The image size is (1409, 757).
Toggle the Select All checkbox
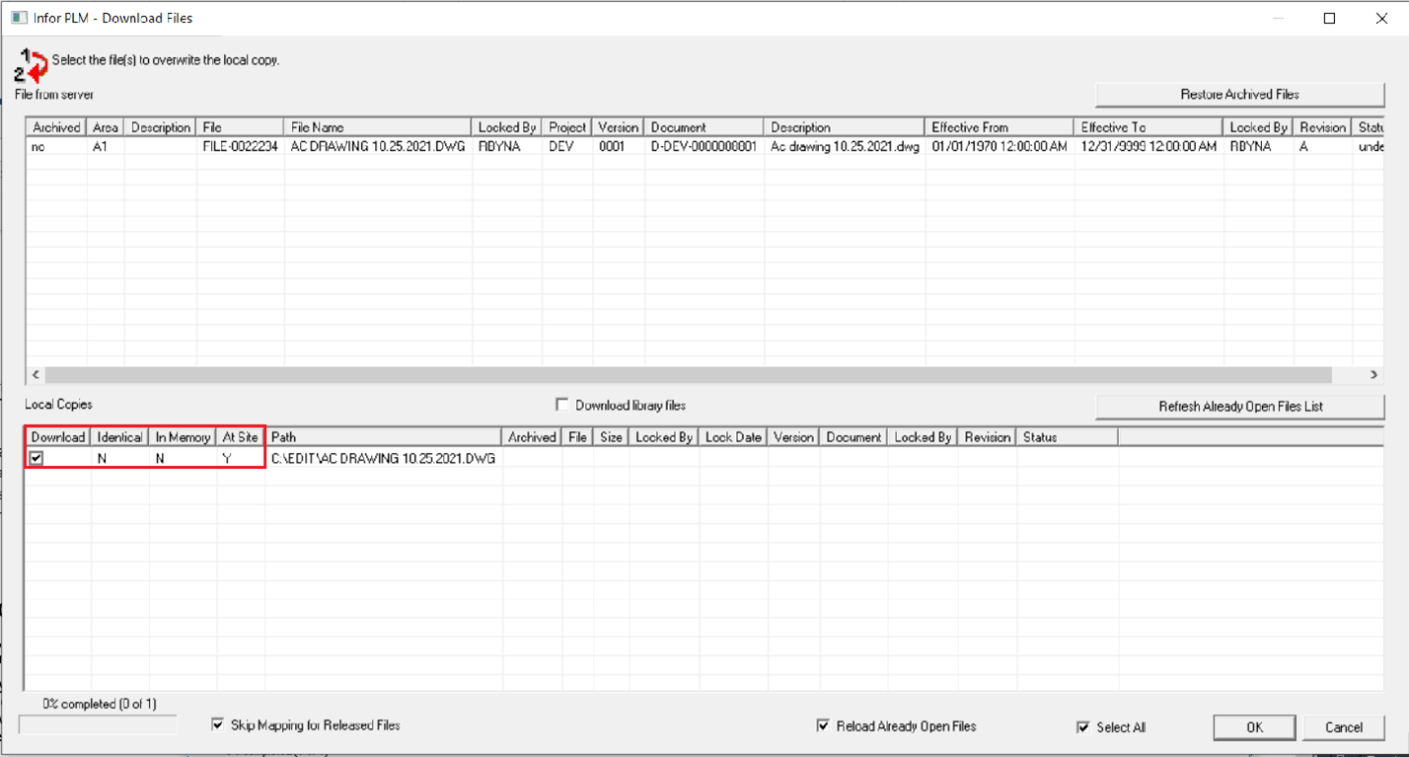pos(1083,727)
